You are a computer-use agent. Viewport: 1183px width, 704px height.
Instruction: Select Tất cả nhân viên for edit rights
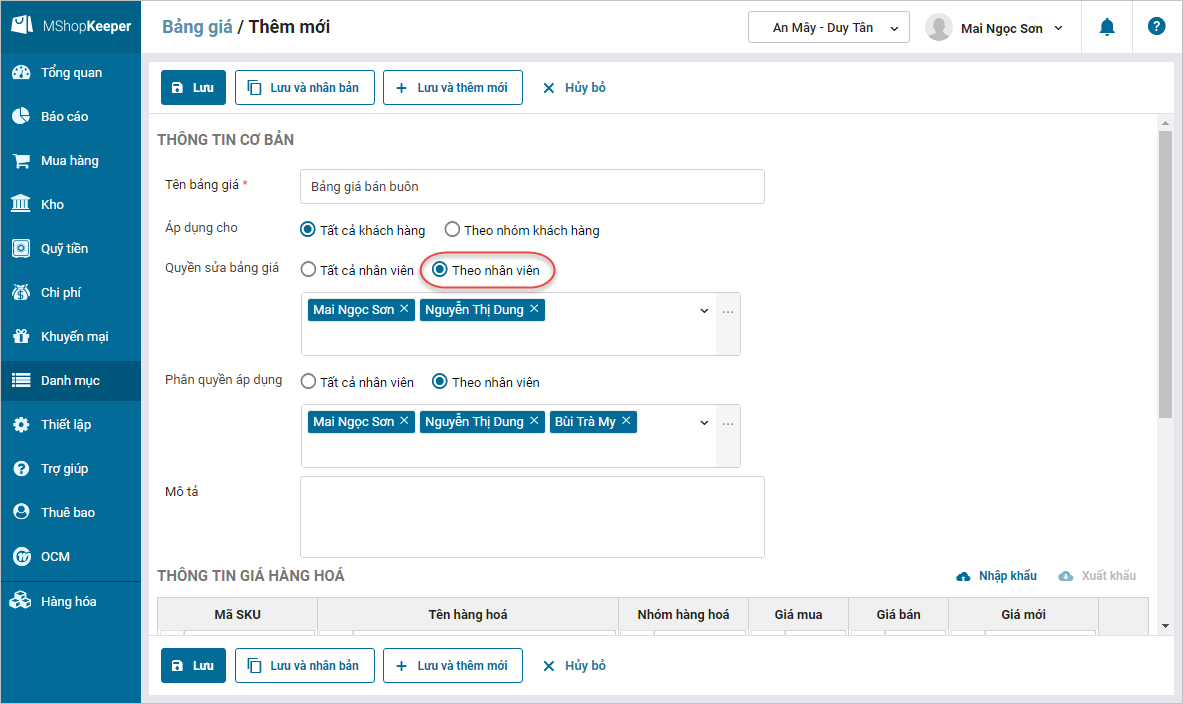(x=309, y=270)
